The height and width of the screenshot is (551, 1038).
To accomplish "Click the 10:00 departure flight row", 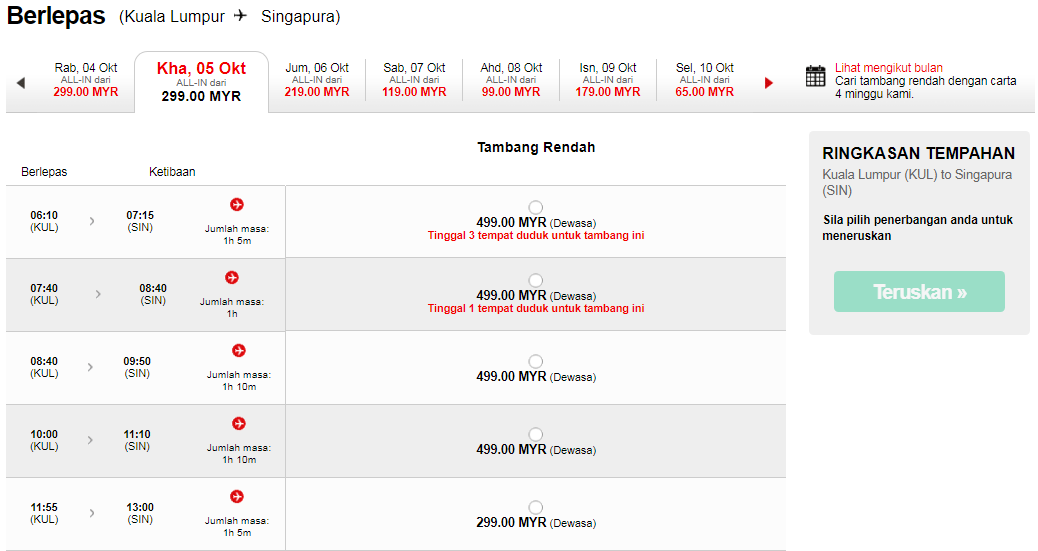I will [x=145, y=441].
